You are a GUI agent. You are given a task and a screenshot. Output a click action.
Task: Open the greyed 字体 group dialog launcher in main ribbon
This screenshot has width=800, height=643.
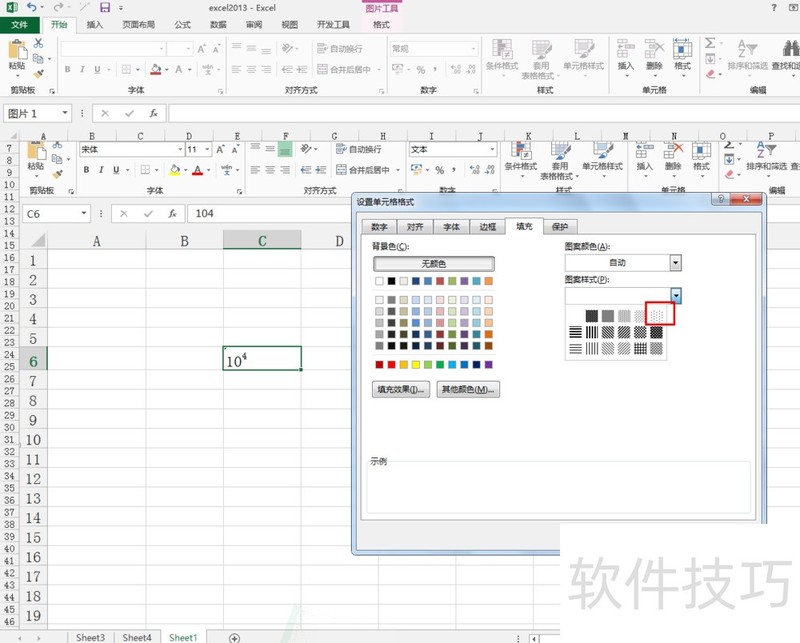(x=220, y=91)
